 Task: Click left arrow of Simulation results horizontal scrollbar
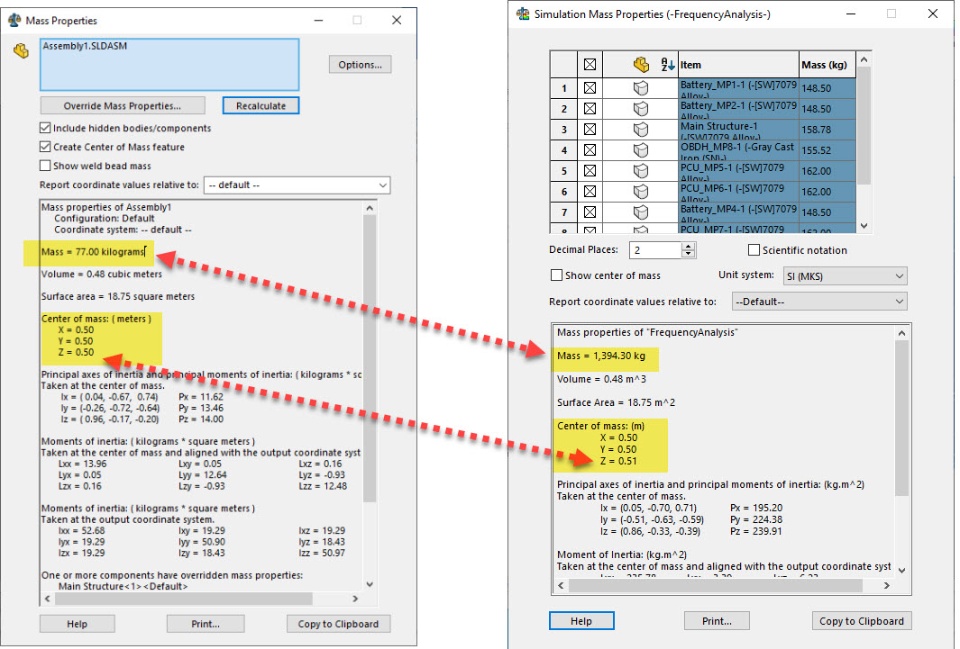[561, 585]
